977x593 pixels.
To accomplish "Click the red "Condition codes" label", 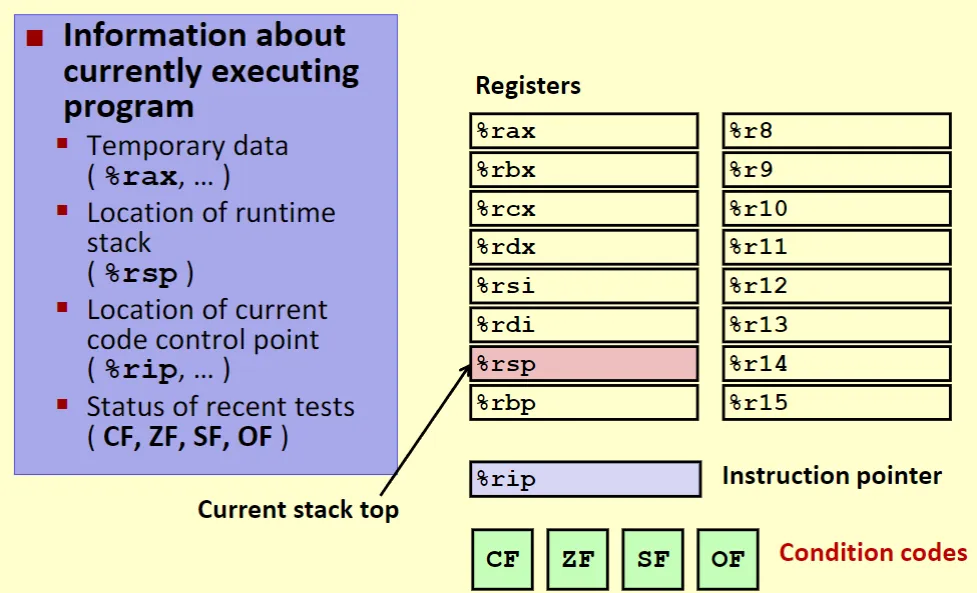I will [x=873, y=553].
